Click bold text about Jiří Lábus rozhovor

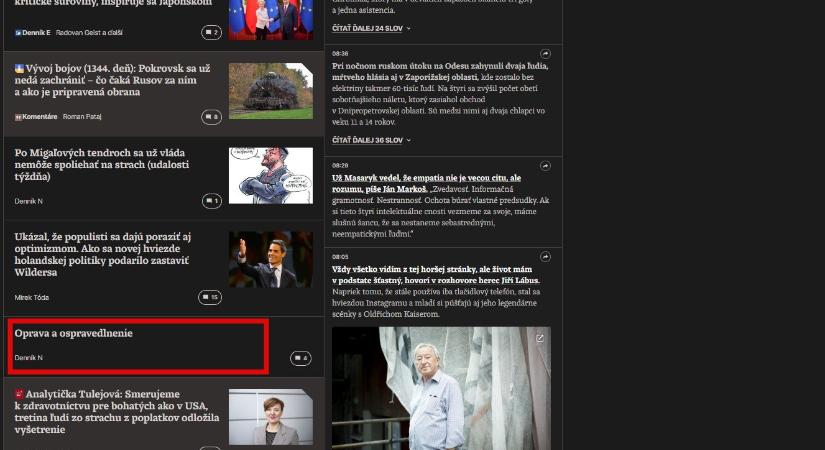pyautogui.click(x=436, y=275)
